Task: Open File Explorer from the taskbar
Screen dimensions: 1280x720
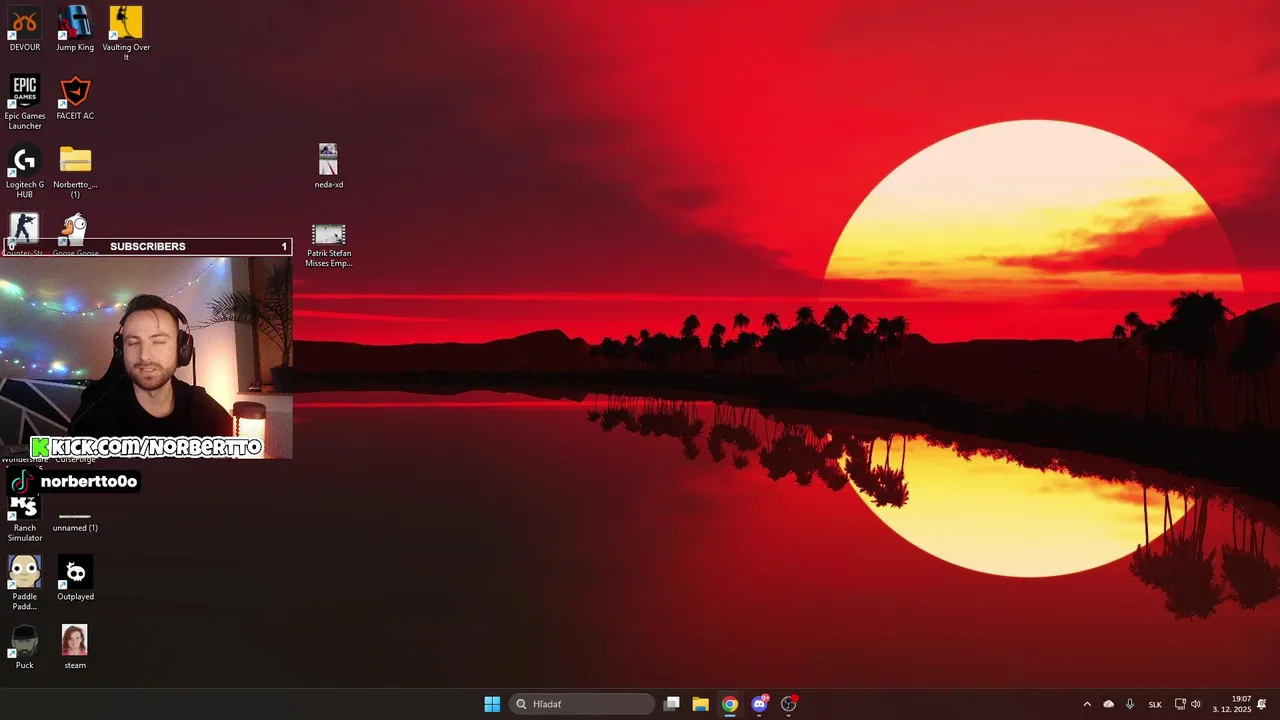Action: tap(701, 704)
